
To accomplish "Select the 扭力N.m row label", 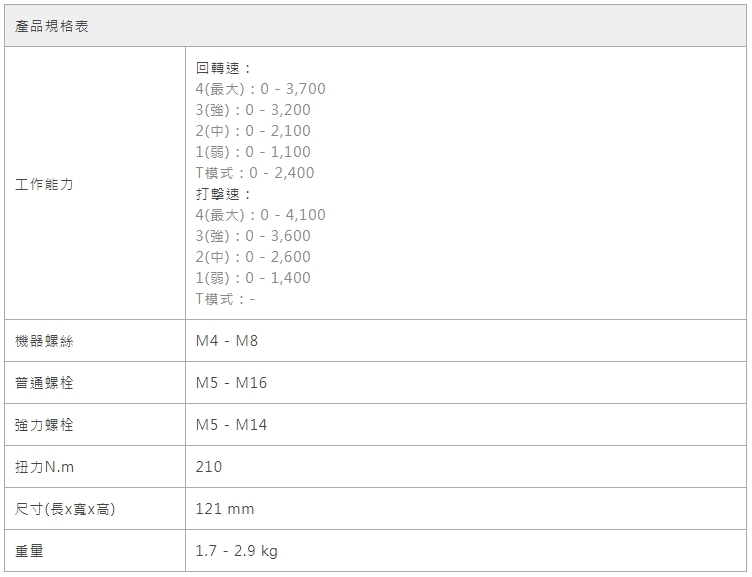I will click(x=45, y=467).
